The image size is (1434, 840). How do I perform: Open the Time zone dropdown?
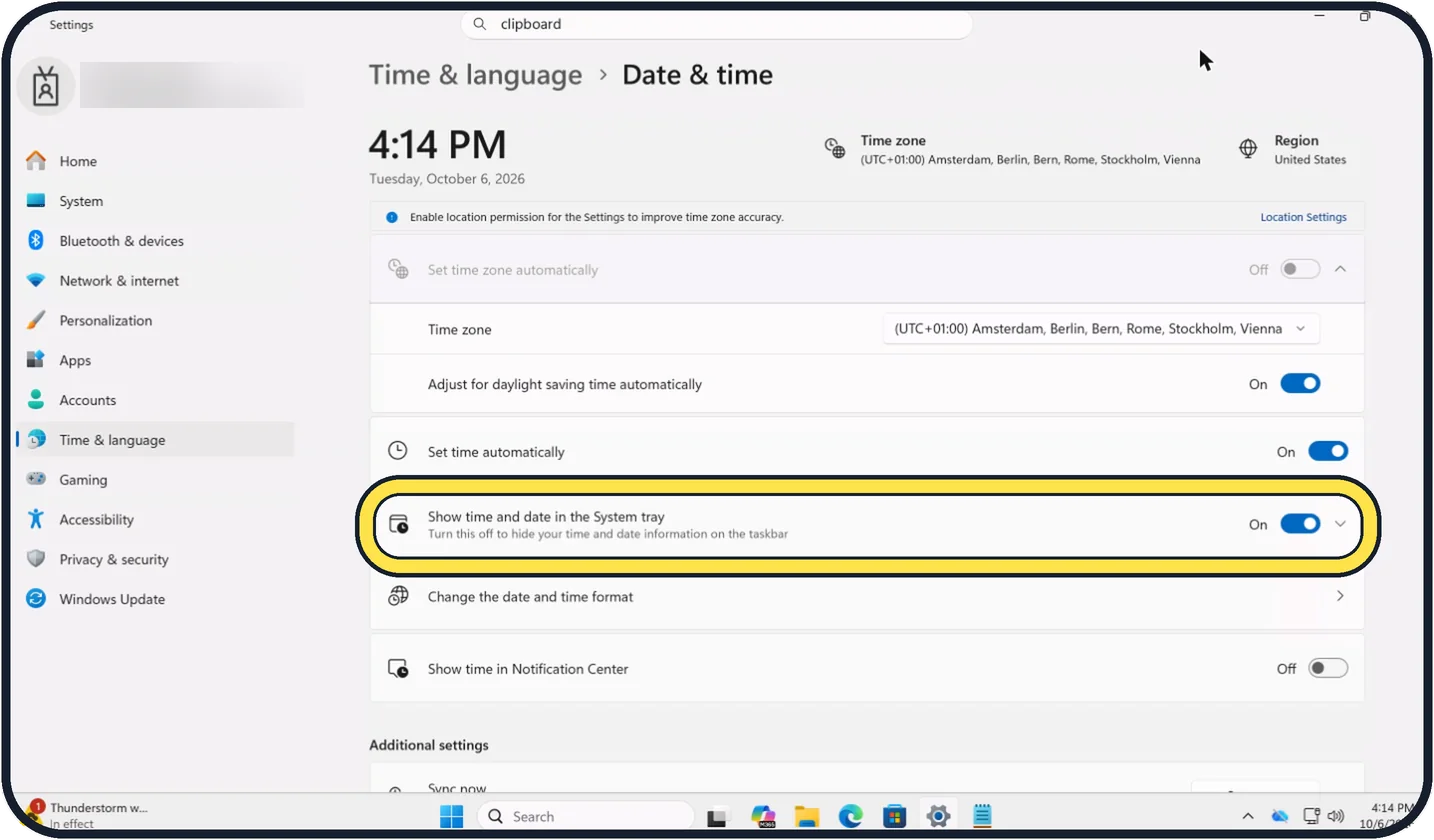(1101, 329)
